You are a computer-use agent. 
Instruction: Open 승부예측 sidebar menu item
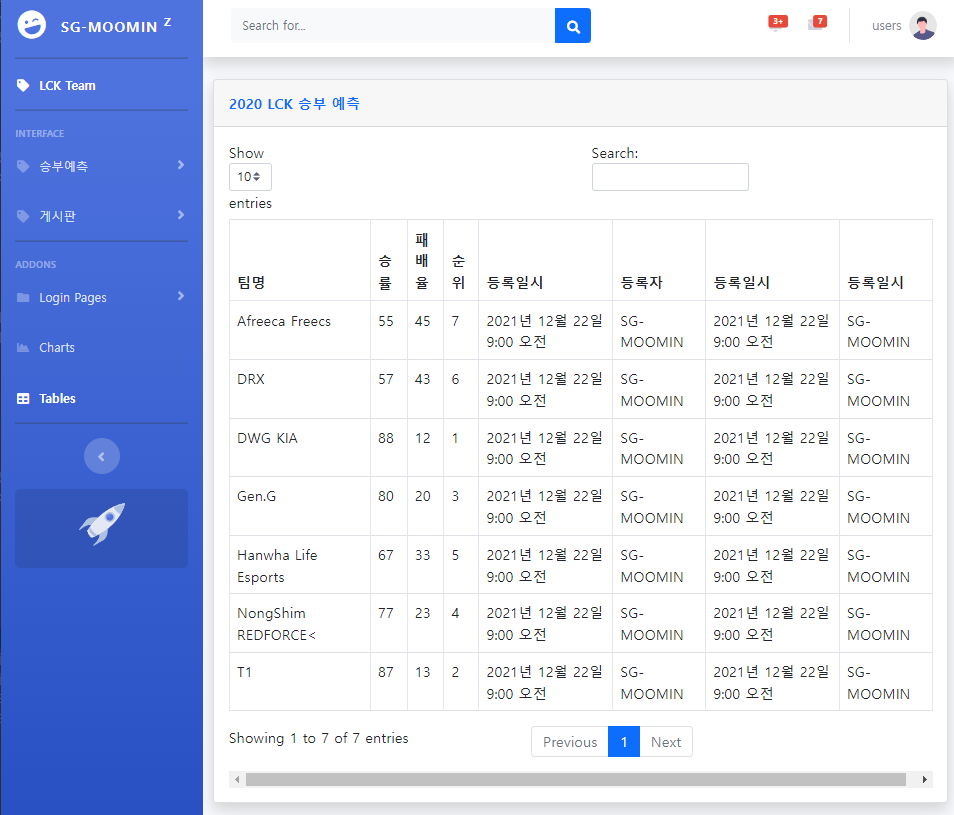[101, 166]
